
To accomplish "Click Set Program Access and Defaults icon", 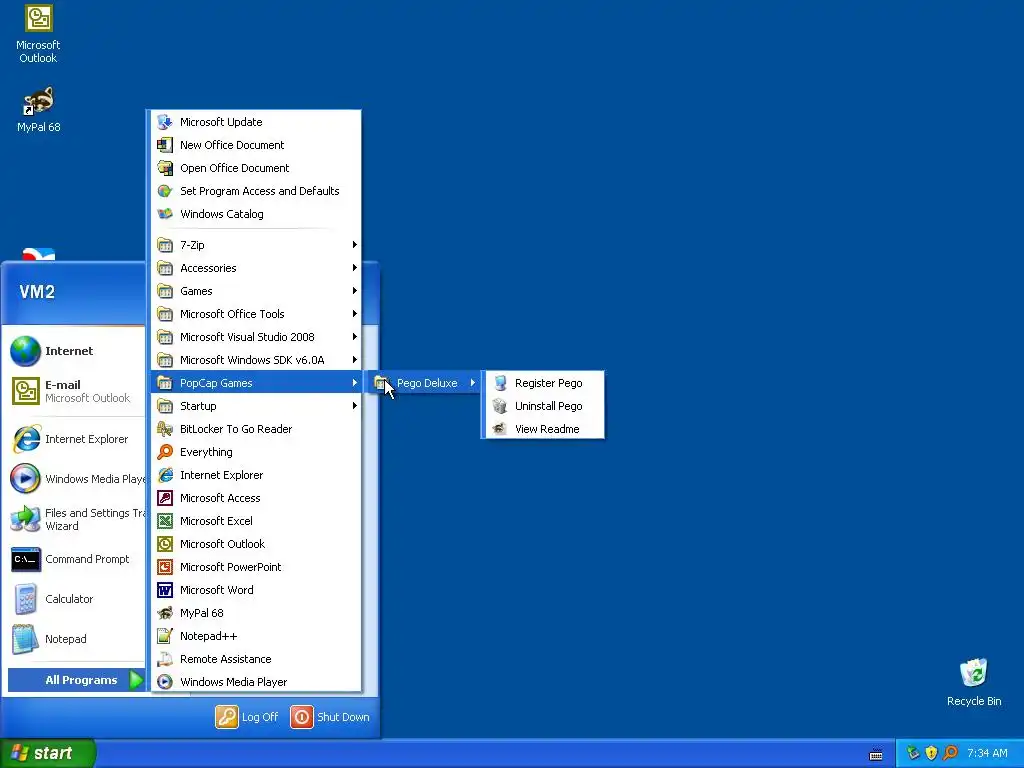I will [x=165, y=191].
